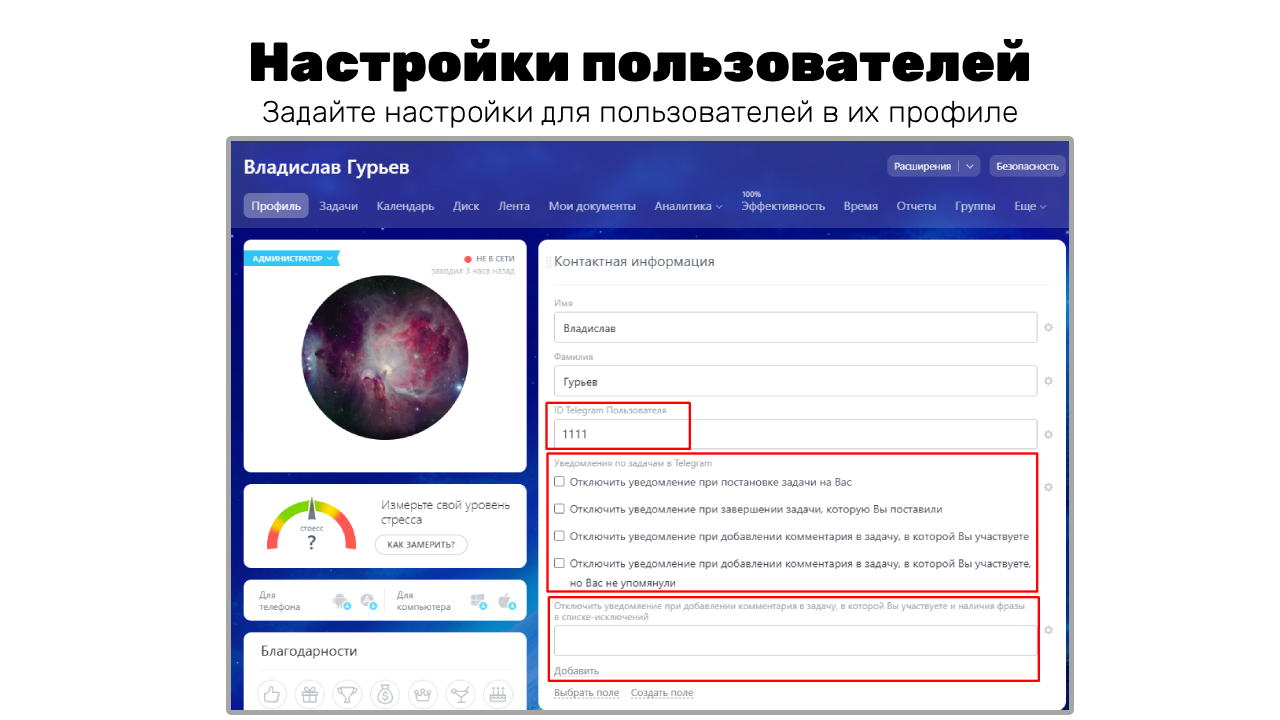Click the Расширения button
The height and width of the screenshot is (720, 1280).
(923, 166)
